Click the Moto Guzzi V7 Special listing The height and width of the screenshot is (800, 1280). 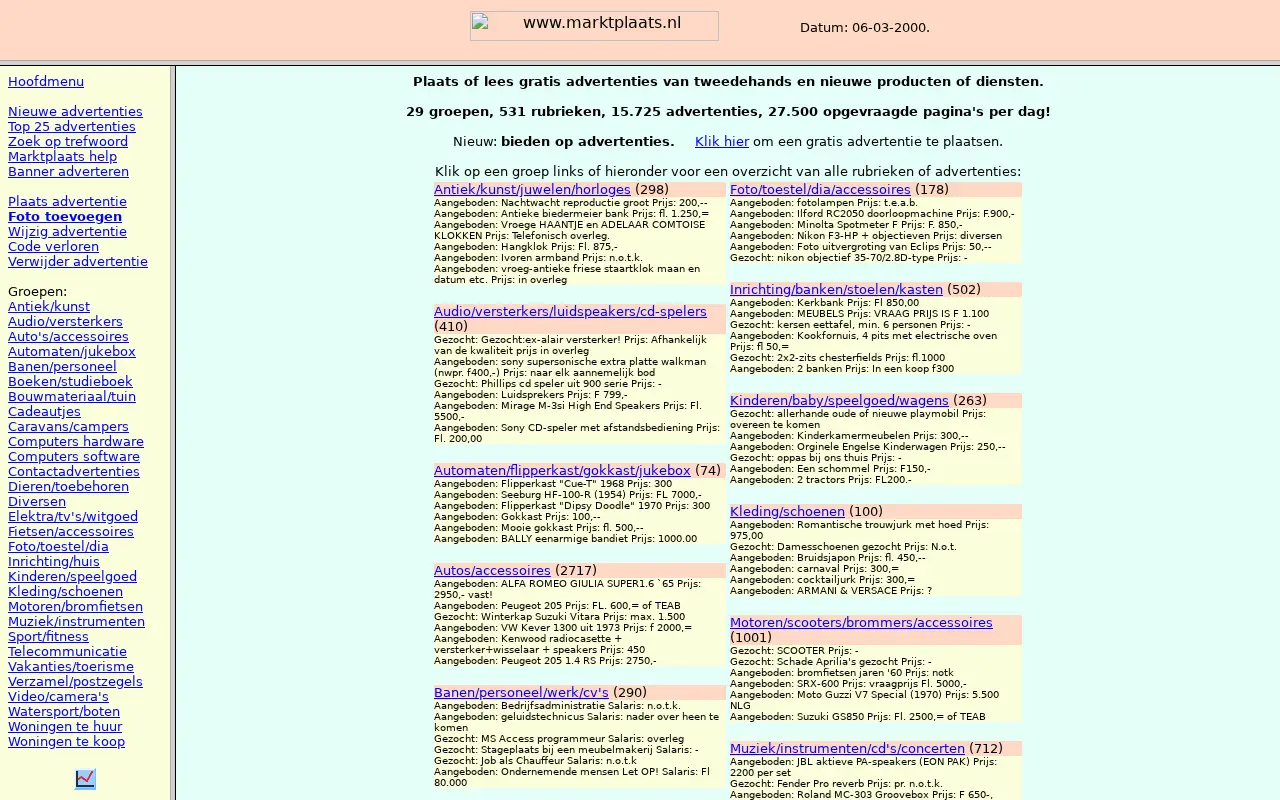pos(864,700)
